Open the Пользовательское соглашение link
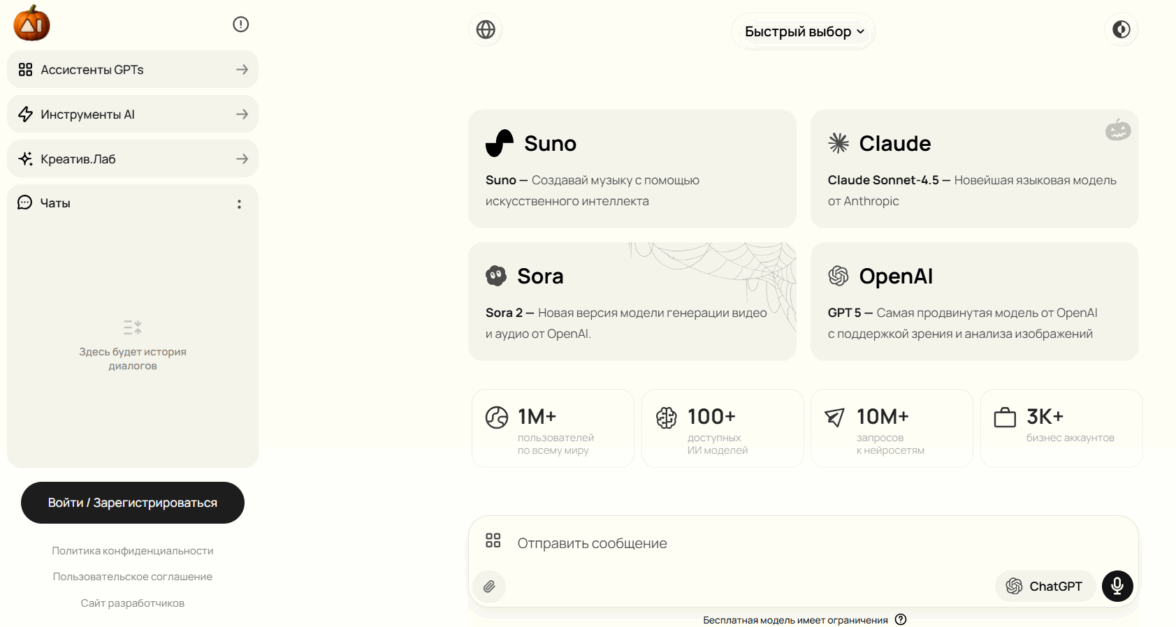The height and width of the screenshot is (627, 1176). tap(132, 577)
